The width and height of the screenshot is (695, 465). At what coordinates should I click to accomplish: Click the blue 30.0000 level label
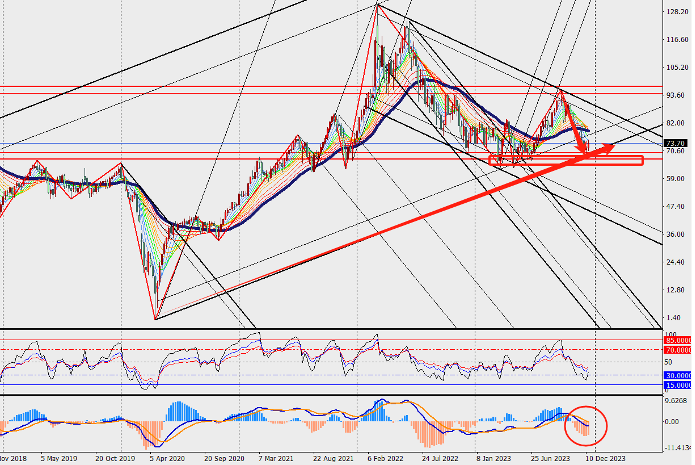tap(678, 375)
